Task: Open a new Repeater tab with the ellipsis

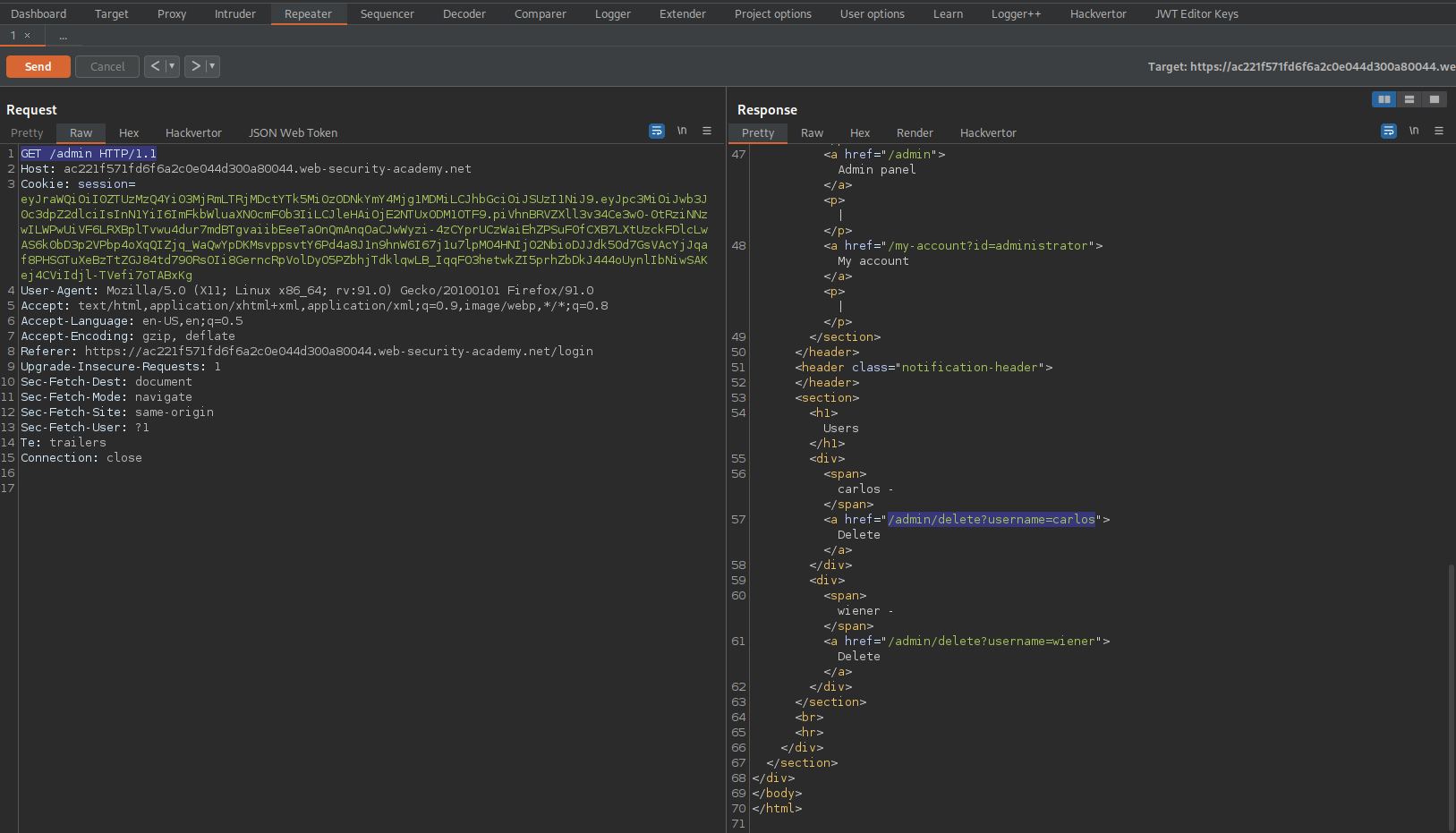Action: pos(63,36)
